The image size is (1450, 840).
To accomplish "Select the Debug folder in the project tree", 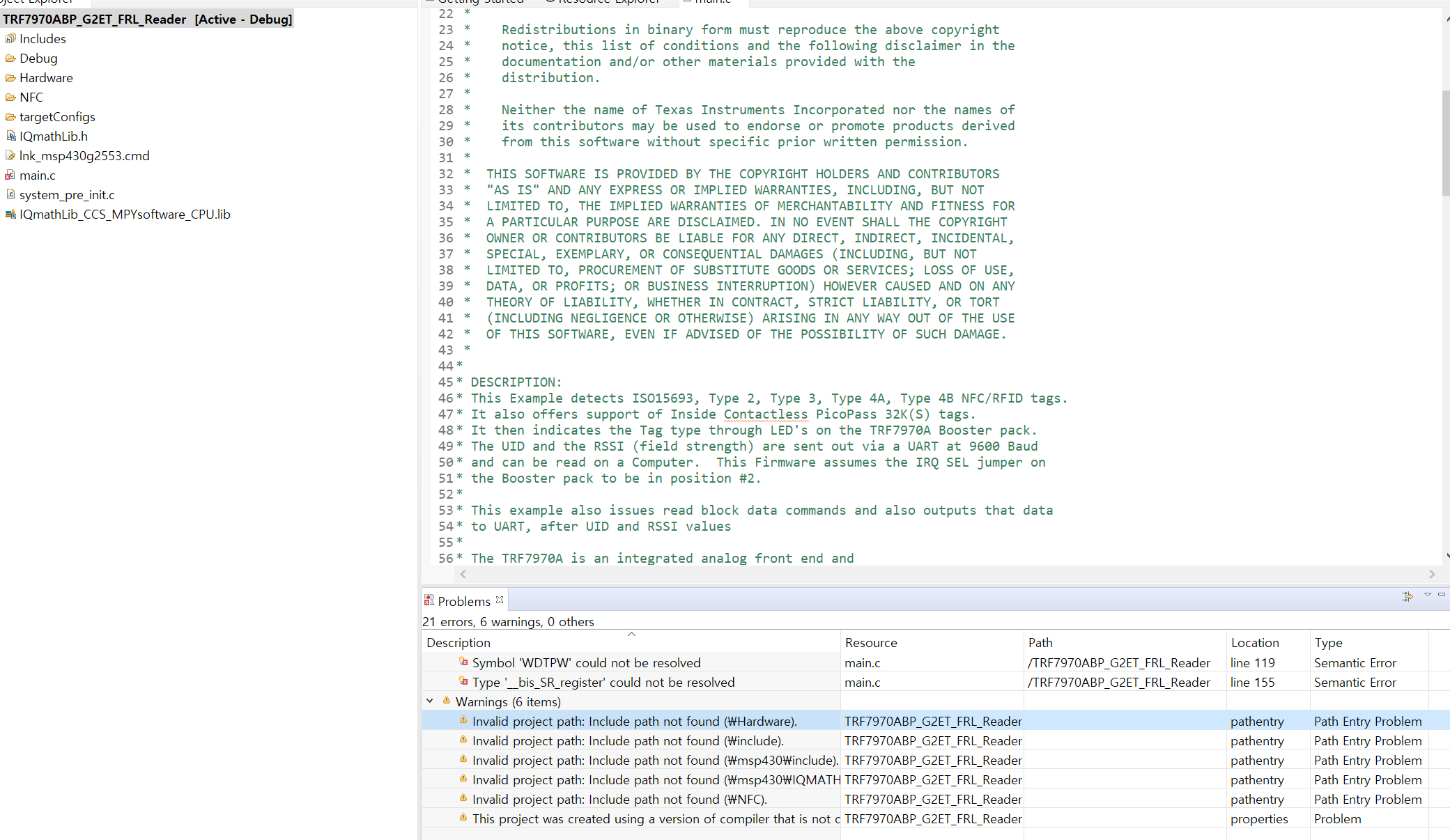I will [38, 59].
